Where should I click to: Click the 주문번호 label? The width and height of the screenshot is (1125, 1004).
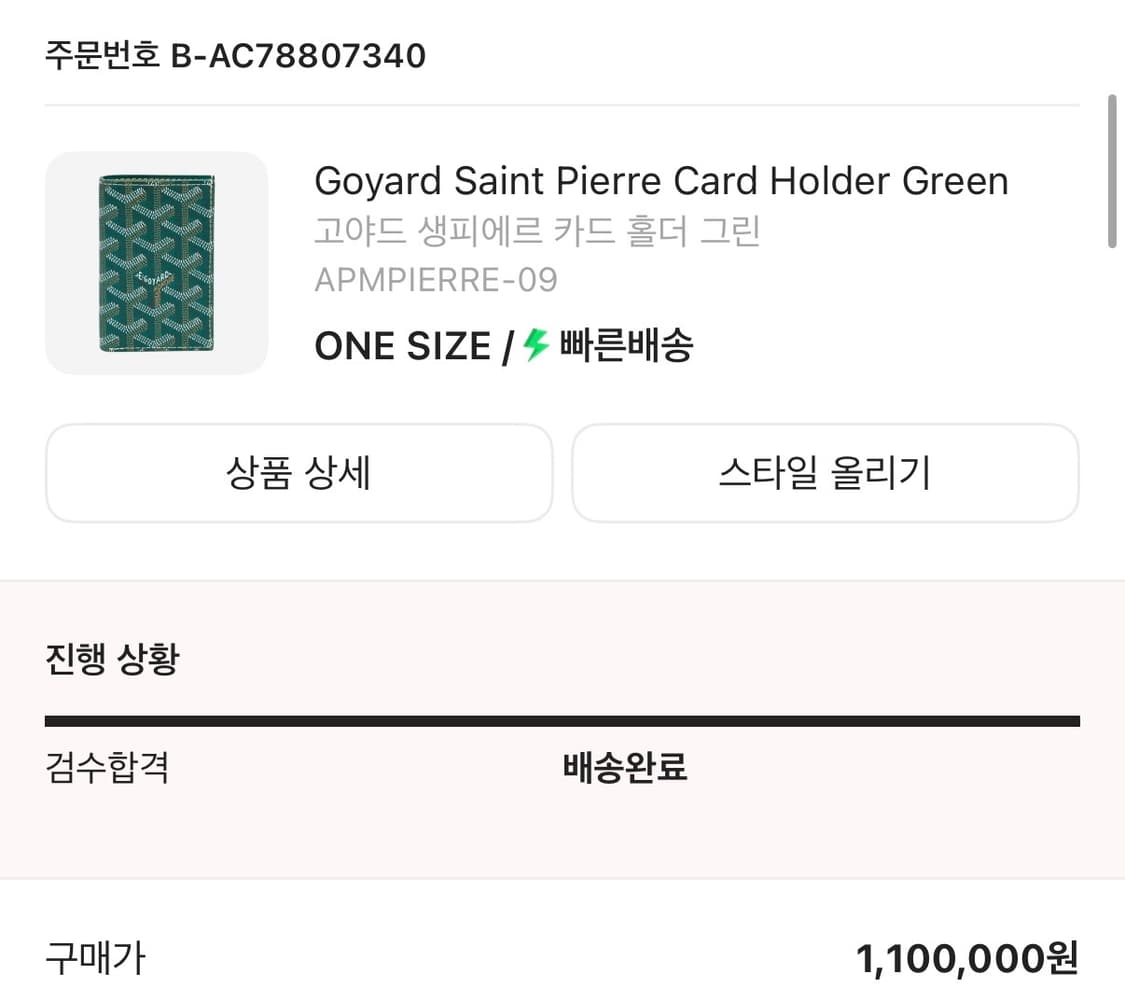coord(102,55)
